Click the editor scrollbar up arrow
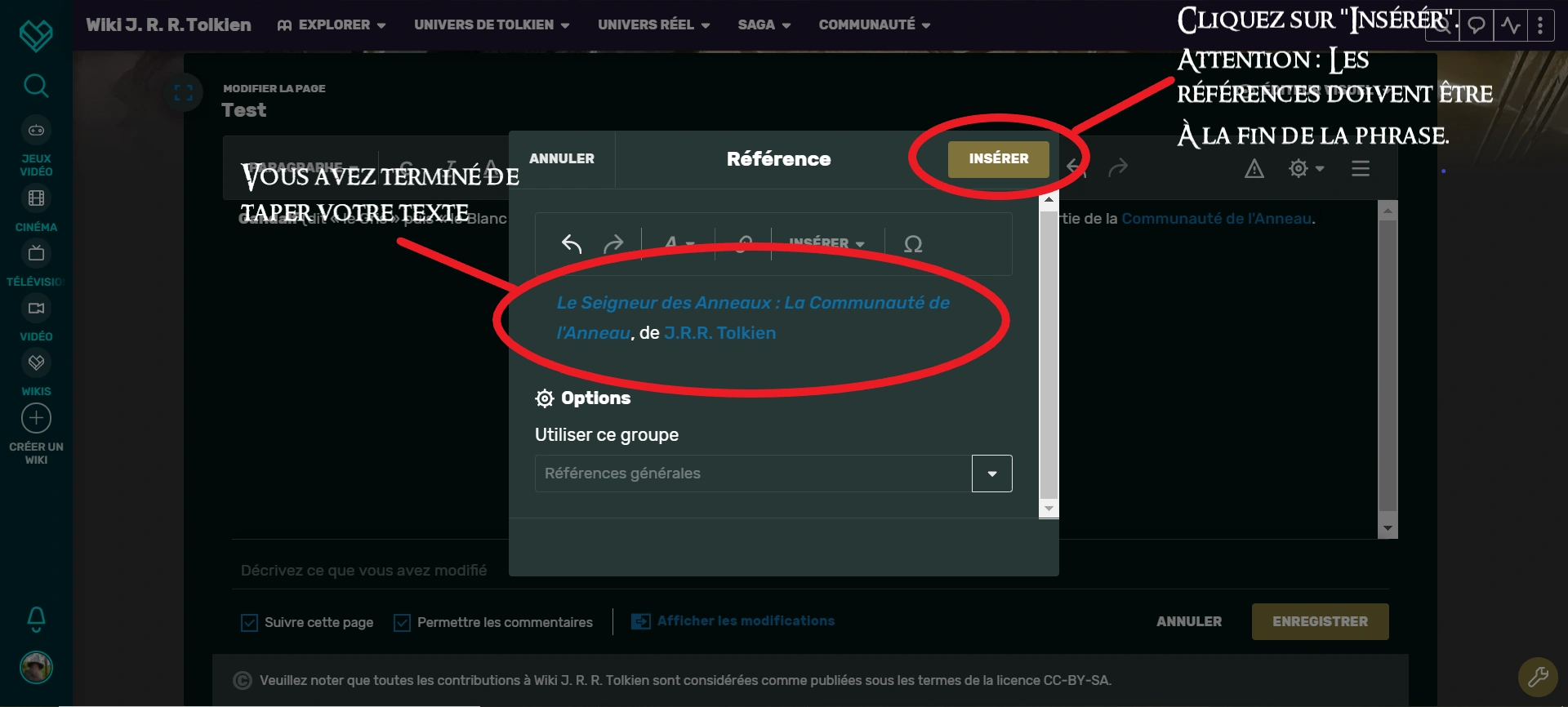The image size is (1568, 707). click(1388, 210)
